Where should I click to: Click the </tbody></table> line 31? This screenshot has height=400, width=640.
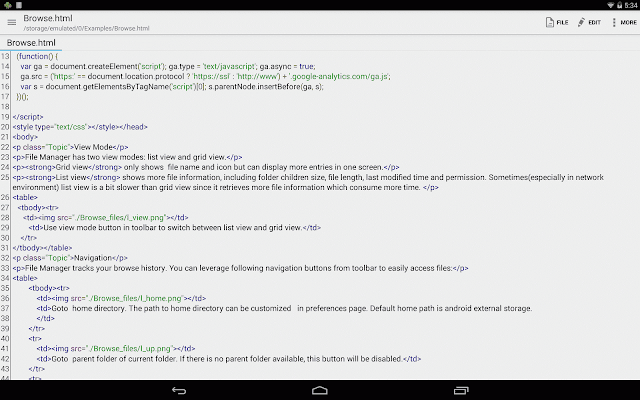point(42,248)
